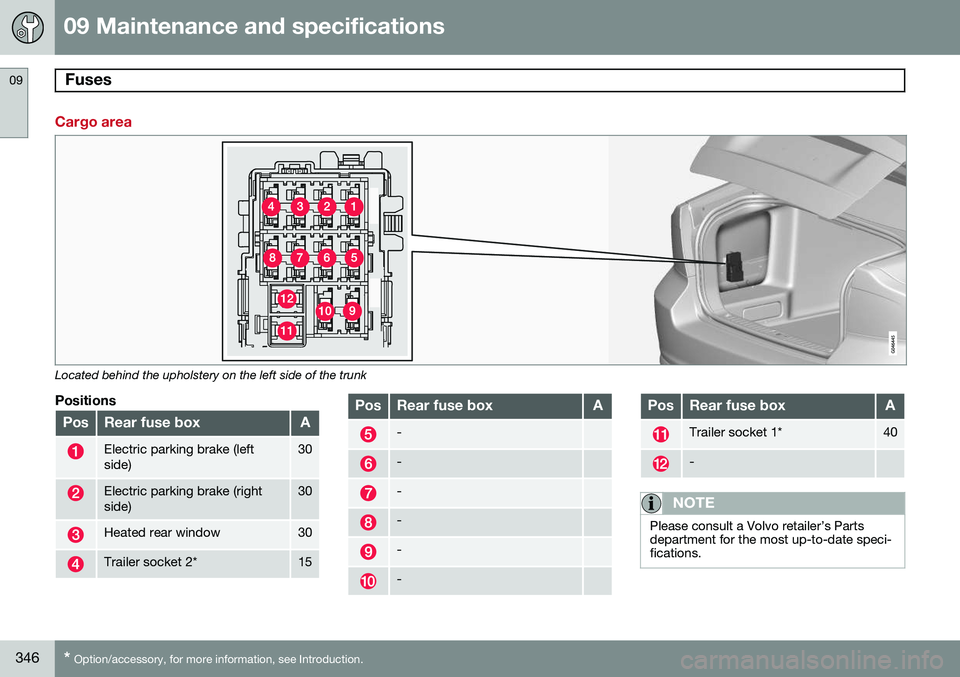Click fuse marker 6 in diagram
The width and height of the screenshot is (960, 677).
point(327,258)
